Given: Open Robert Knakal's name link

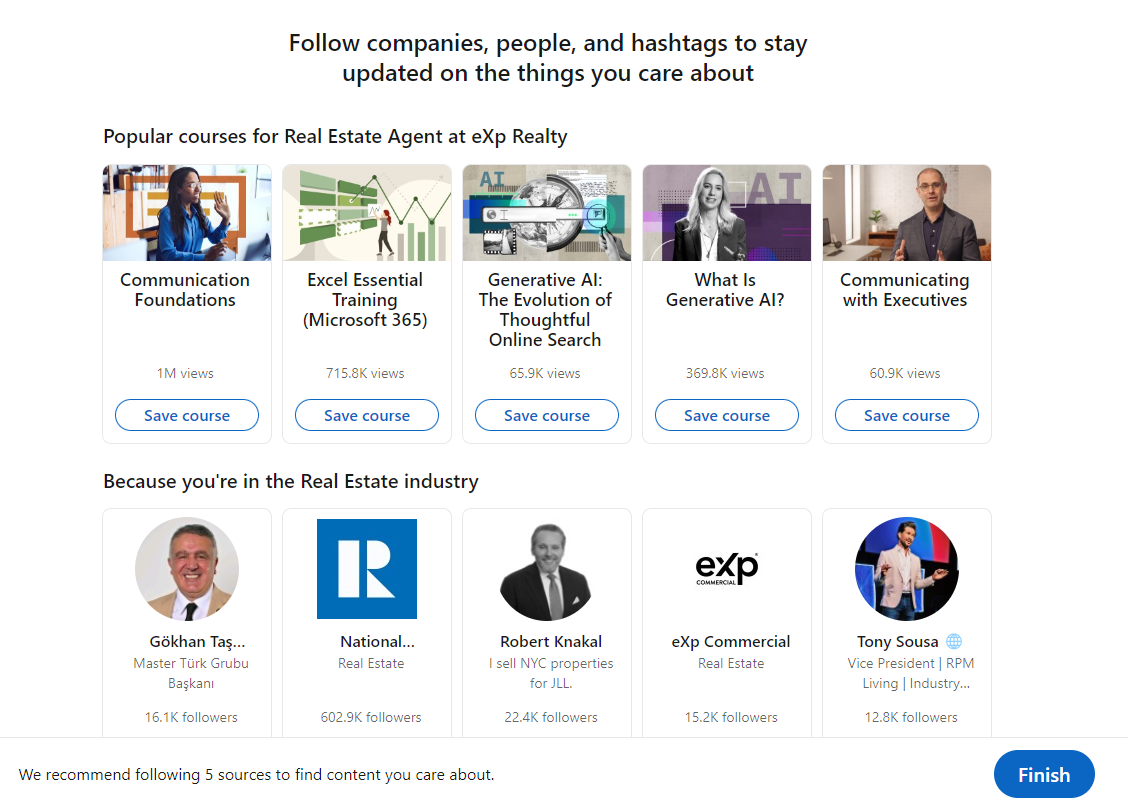Looking at the screenshot, I should click(x=551, y=642).
